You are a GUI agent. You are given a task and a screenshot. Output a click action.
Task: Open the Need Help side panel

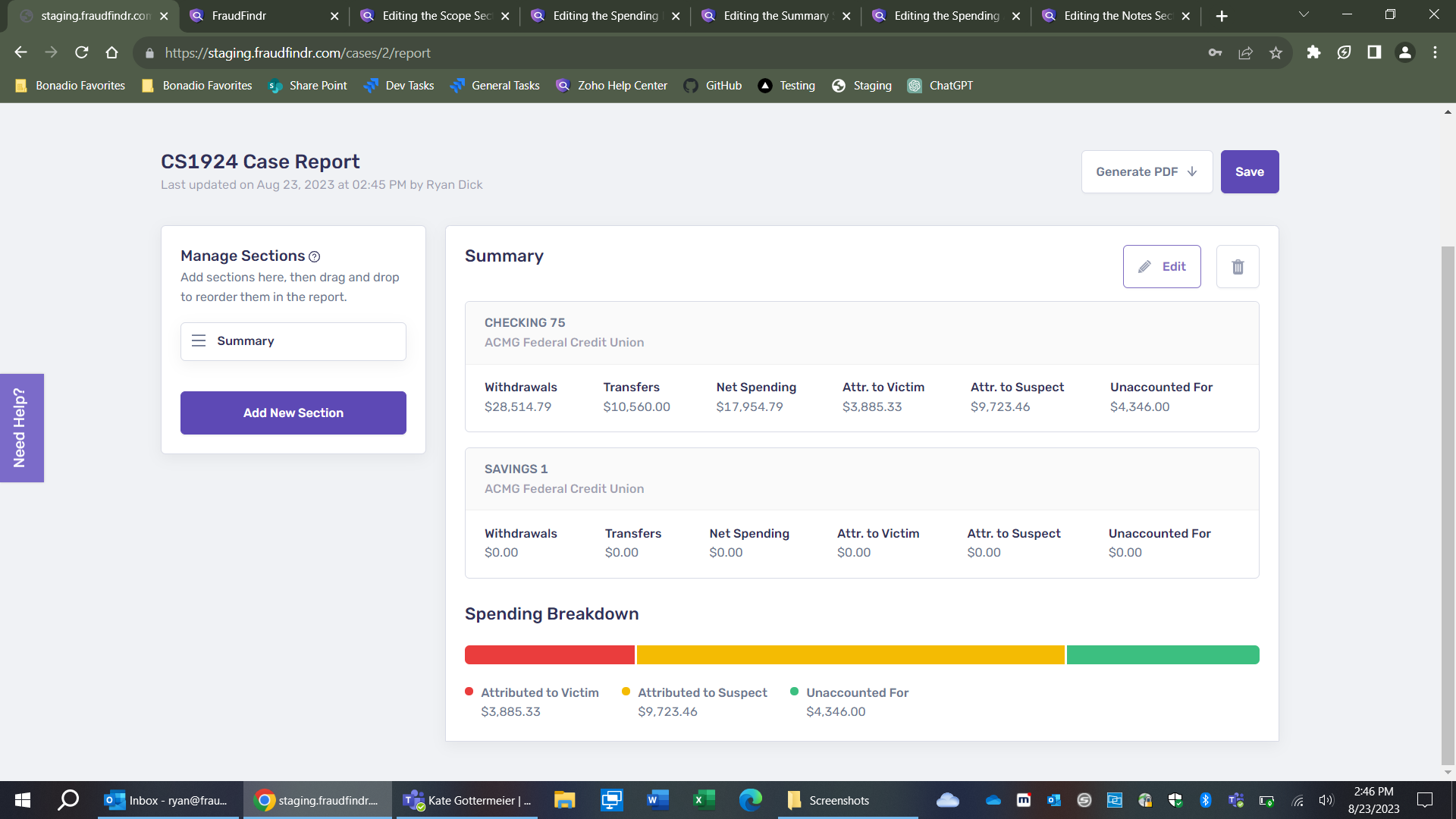(21, 428)
